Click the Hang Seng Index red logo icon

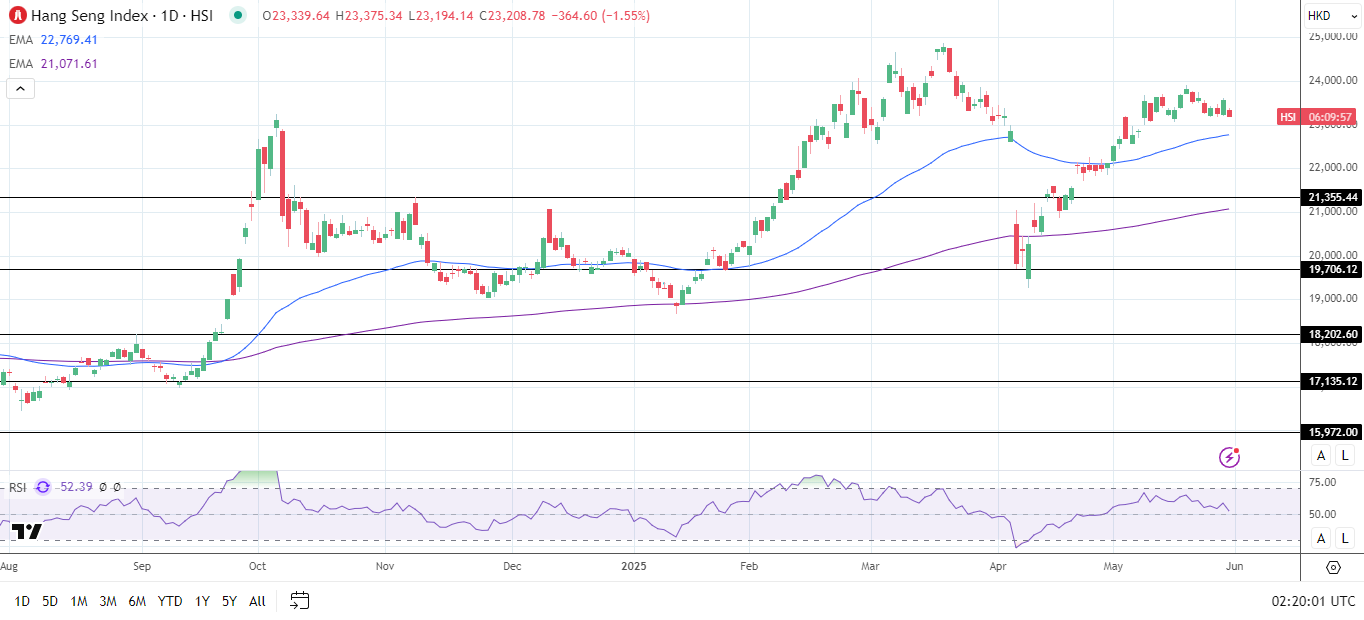16,16
